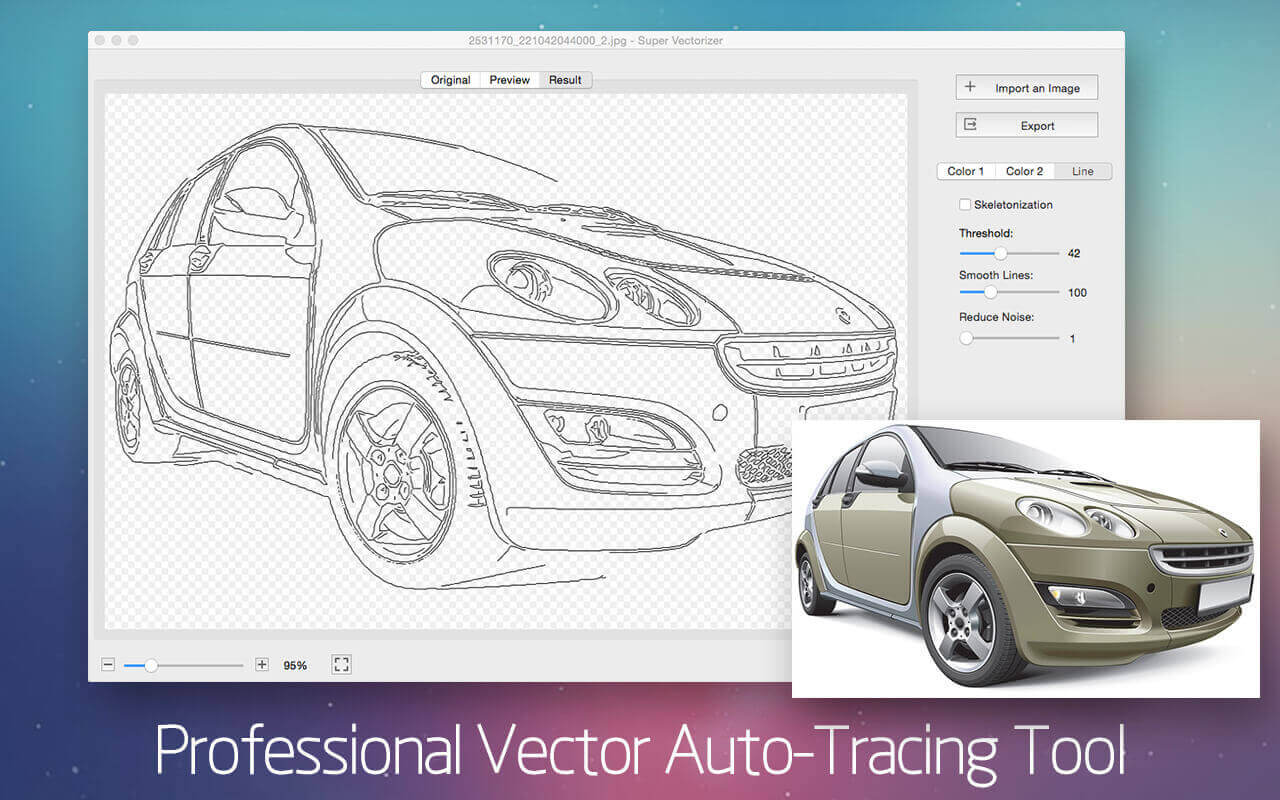Adjust the Reduce Noise slider
The height and width of the screenshot is (800, 1280).
point(966,338)
